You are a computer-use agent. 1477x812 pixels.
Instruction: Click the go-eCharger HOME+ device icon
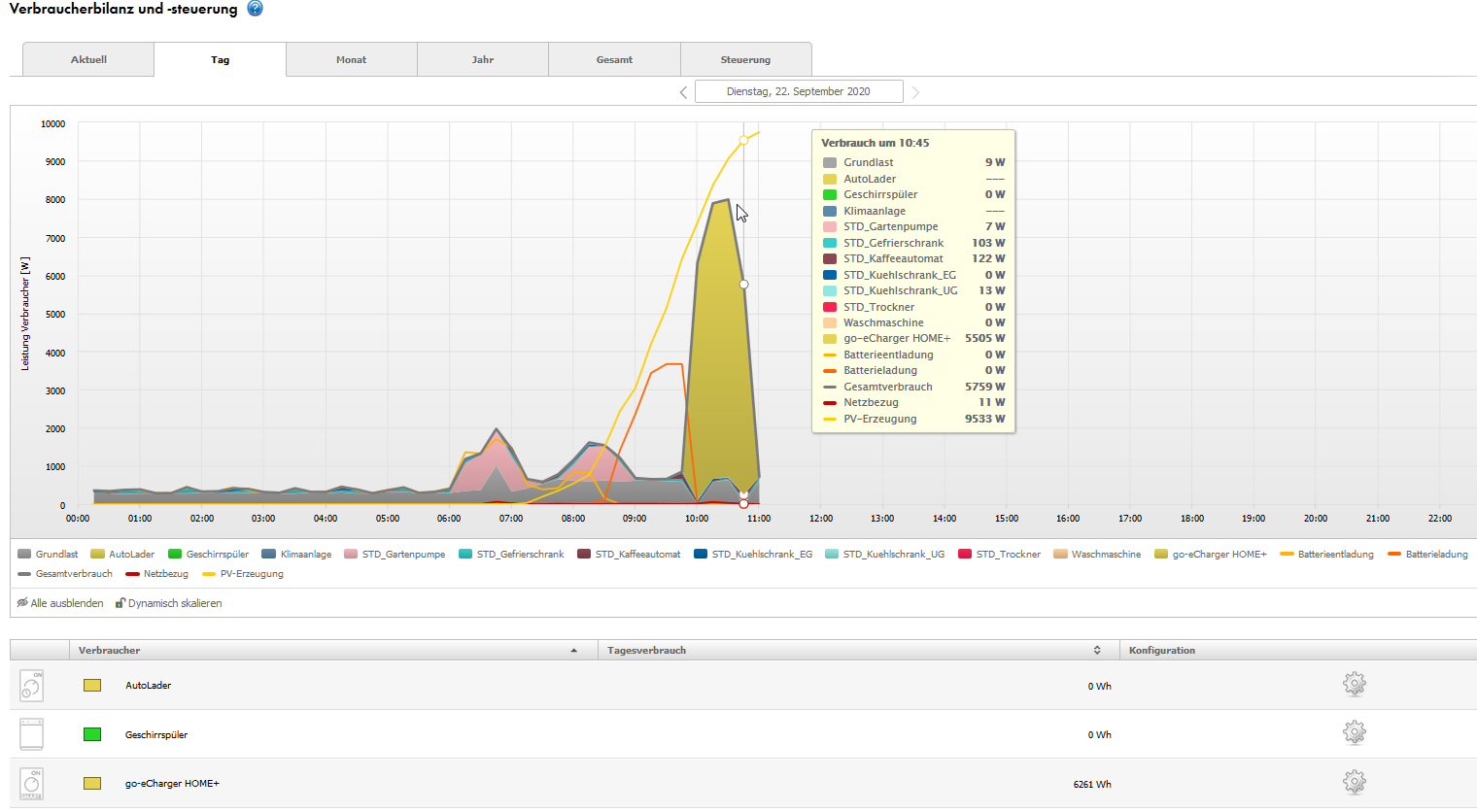(32, 784)
